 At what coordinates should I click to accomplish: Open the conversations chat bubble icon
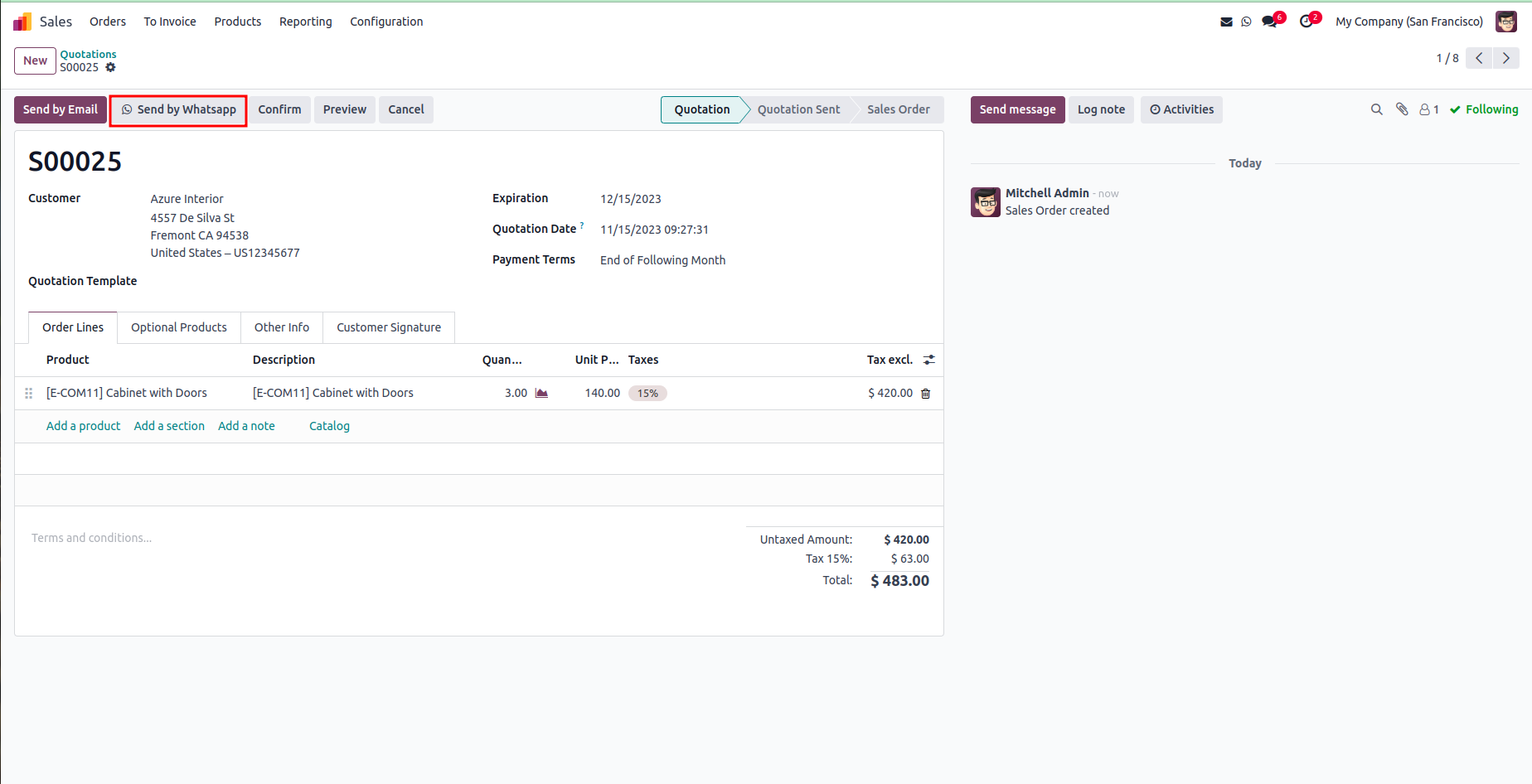(1269, 22)
